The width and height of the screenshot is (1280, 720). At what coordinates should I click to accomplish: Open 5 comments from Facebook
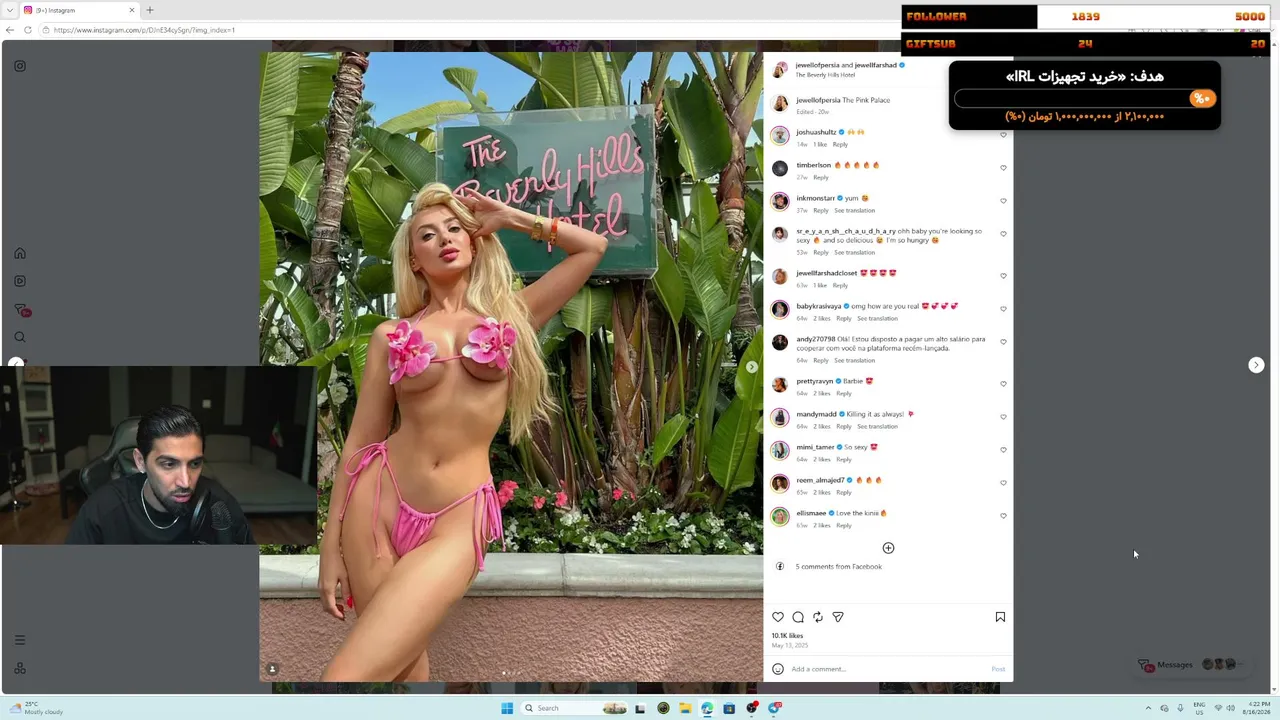click(839, 567)
